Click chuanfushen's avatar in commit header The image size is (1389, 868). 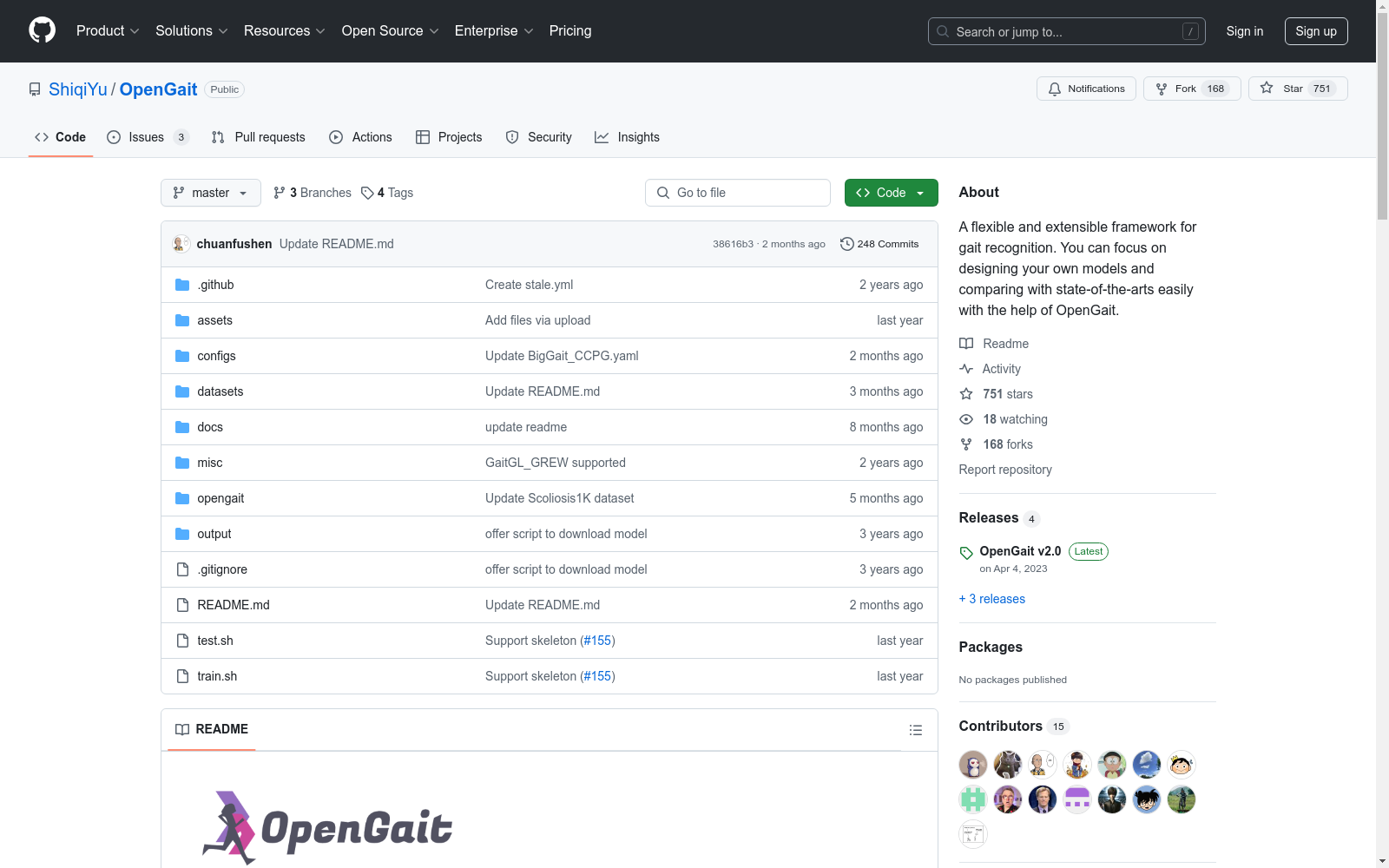tap(181, 244)
